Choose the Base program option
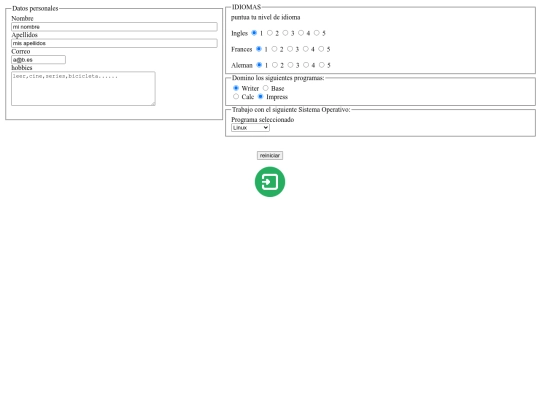Viewport: 540px width, 405px height. click(x=265, y=88)
